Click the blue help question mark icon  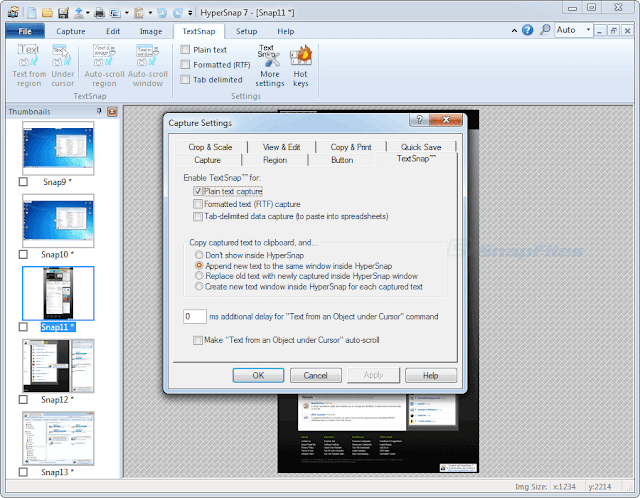coord(527,30)
